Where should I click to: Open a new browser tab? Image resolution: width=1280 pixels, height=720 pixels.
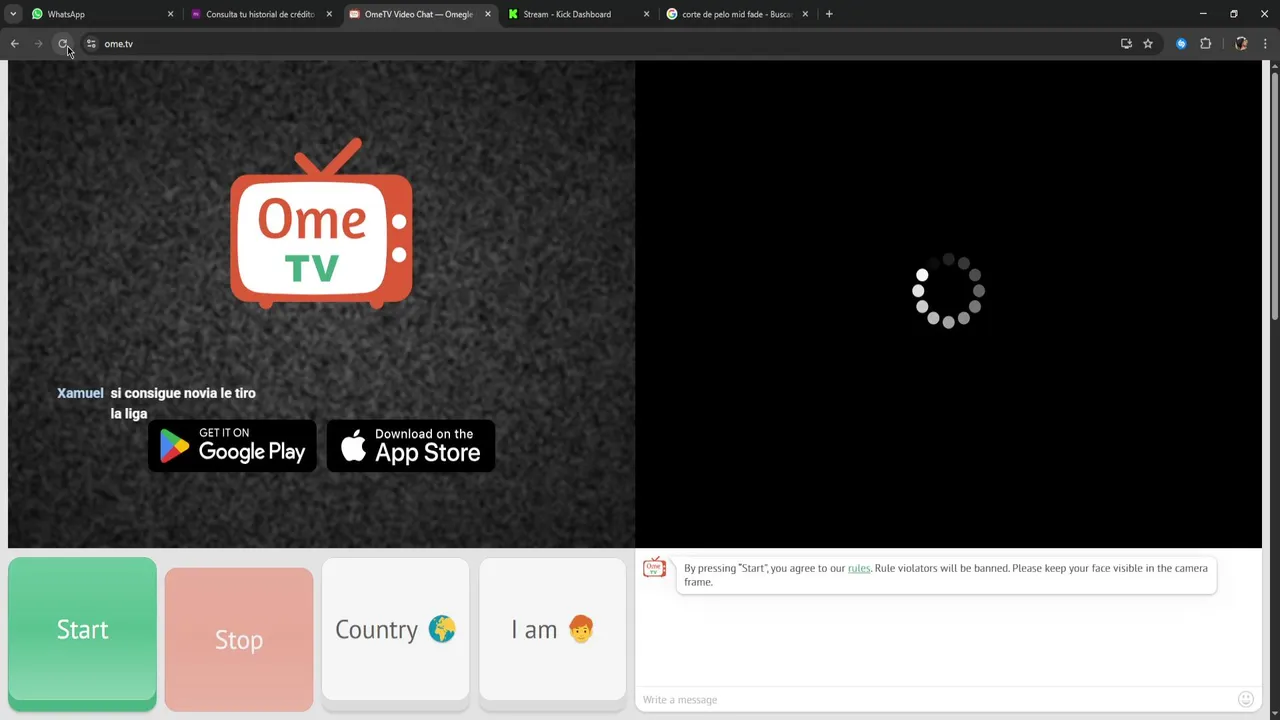[829, 14]
